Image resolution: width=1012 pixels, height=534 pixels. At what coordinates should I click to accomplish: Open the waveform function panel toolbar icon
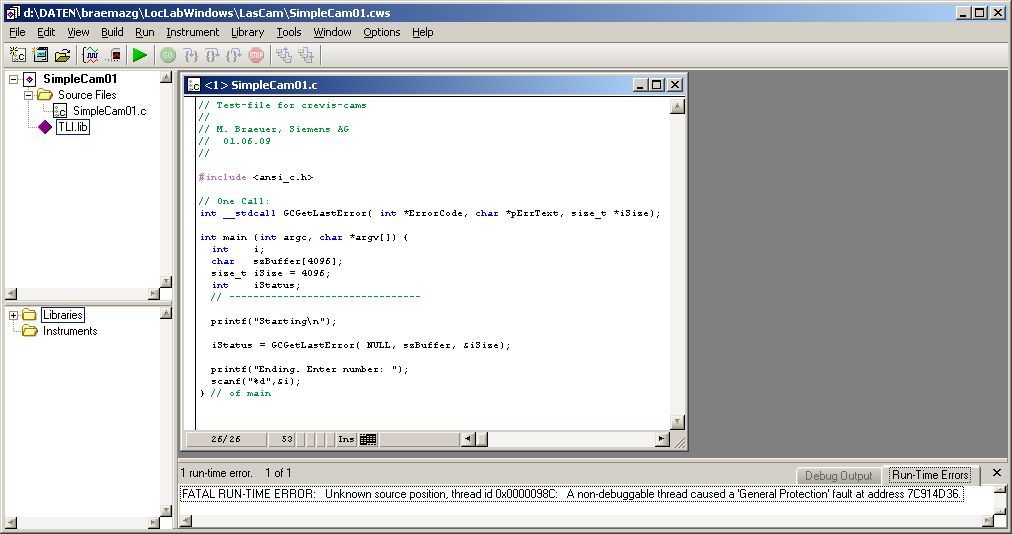91,56
